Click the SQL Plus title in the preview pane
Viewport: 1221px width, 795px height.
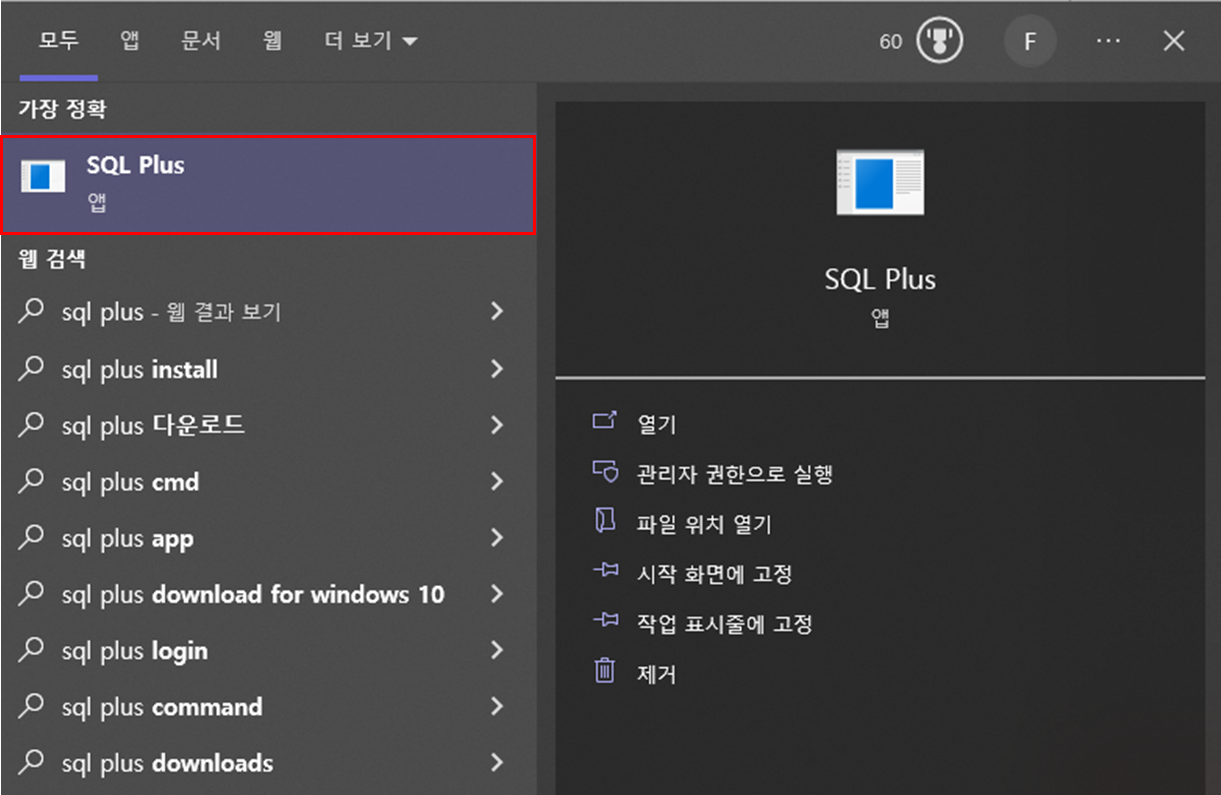point(880,279)
